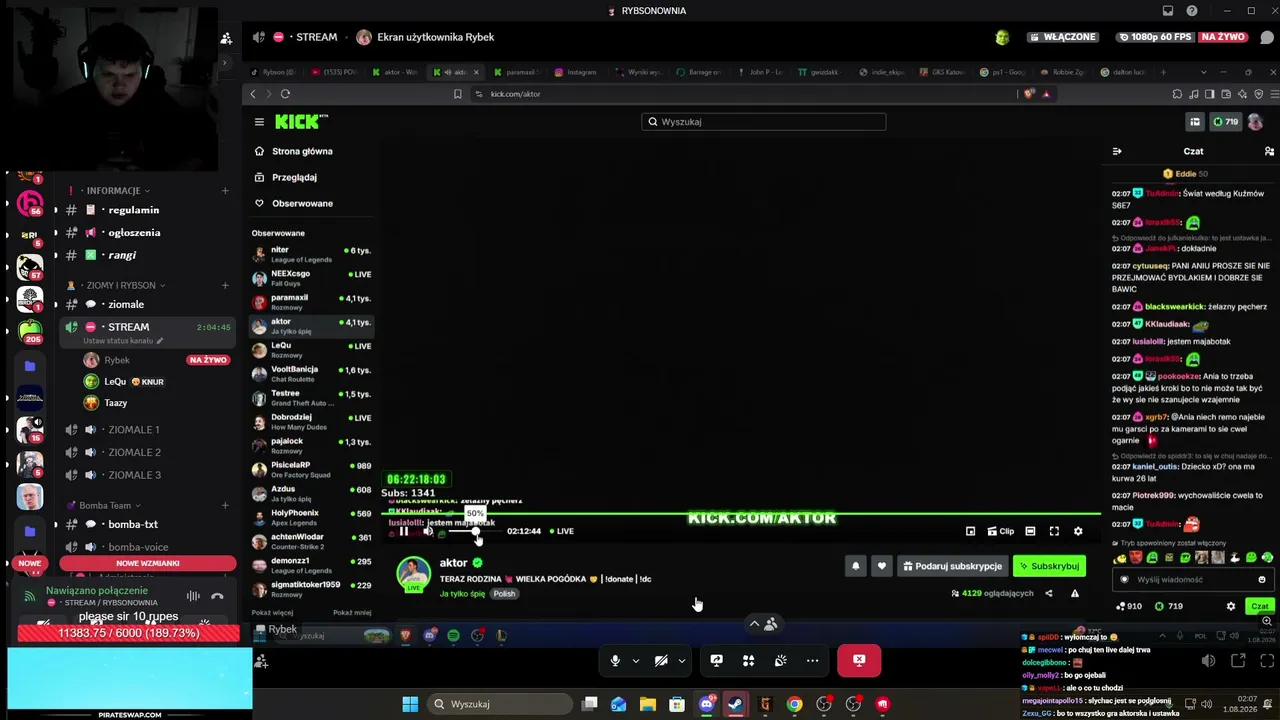Viewport: 1280px width, 720px height.
Task: Collapse the INFORMACJE category
Action: pyautogui.click(x=113, y=190)
